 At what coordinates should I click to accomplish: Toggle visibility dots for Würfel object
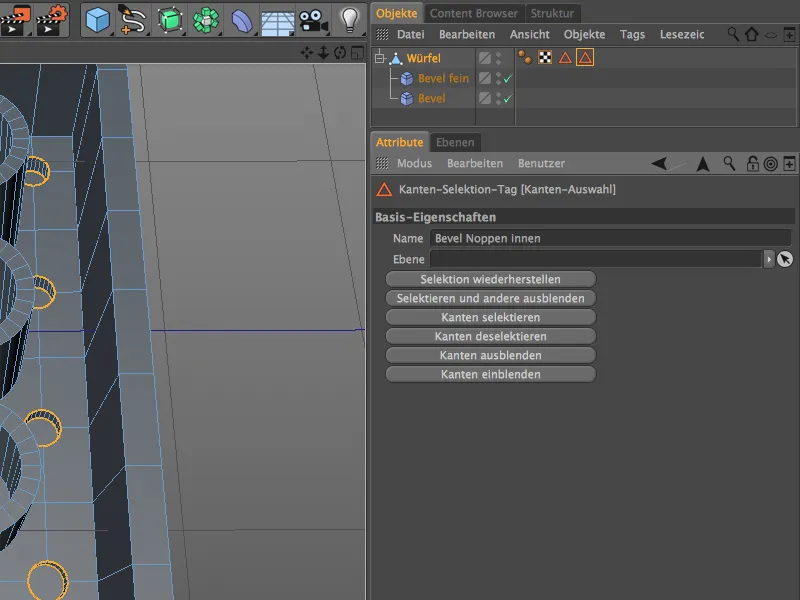pos(498,58)
